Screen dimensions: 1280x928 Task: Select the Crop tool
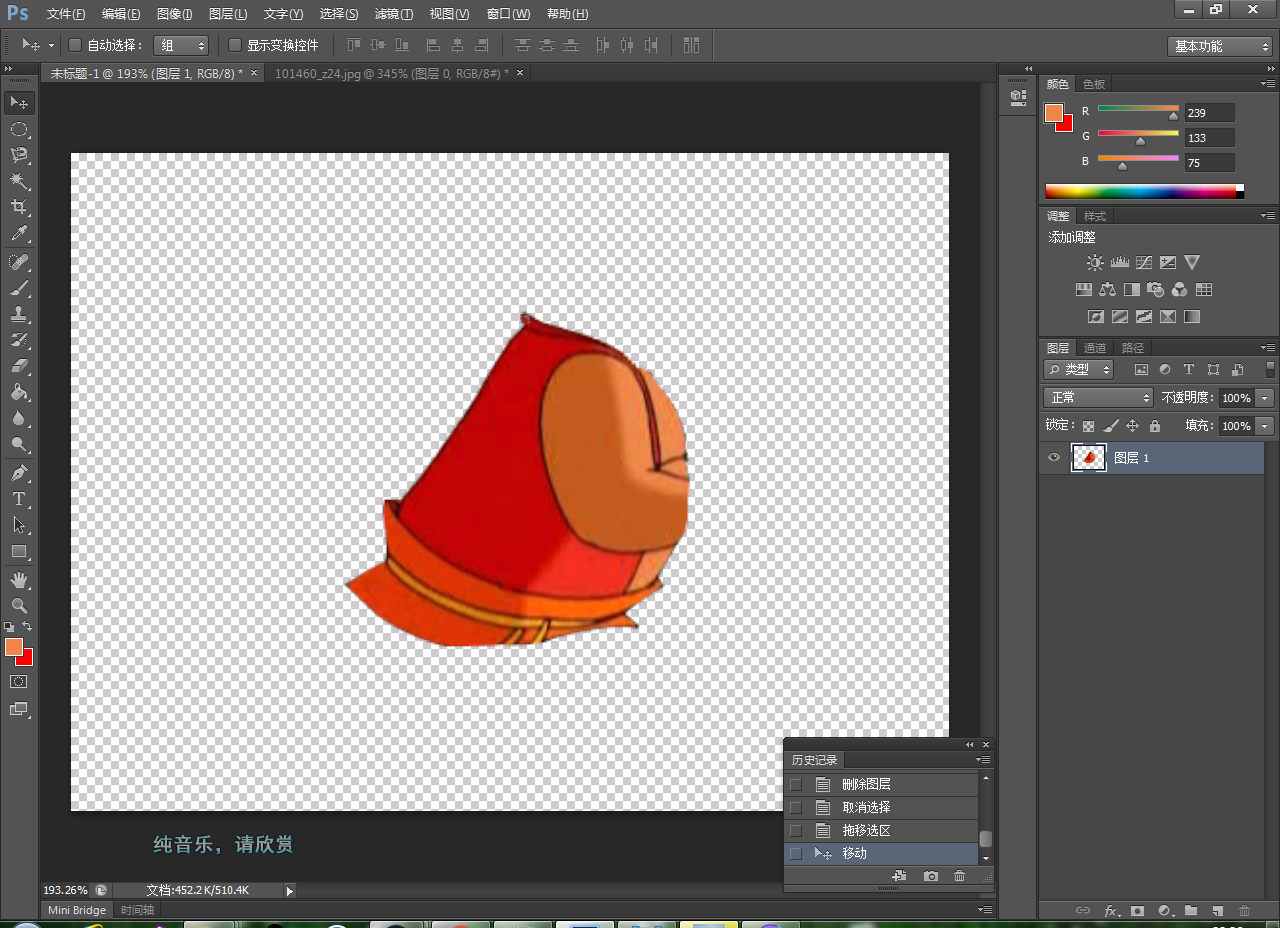pos(19,207)
